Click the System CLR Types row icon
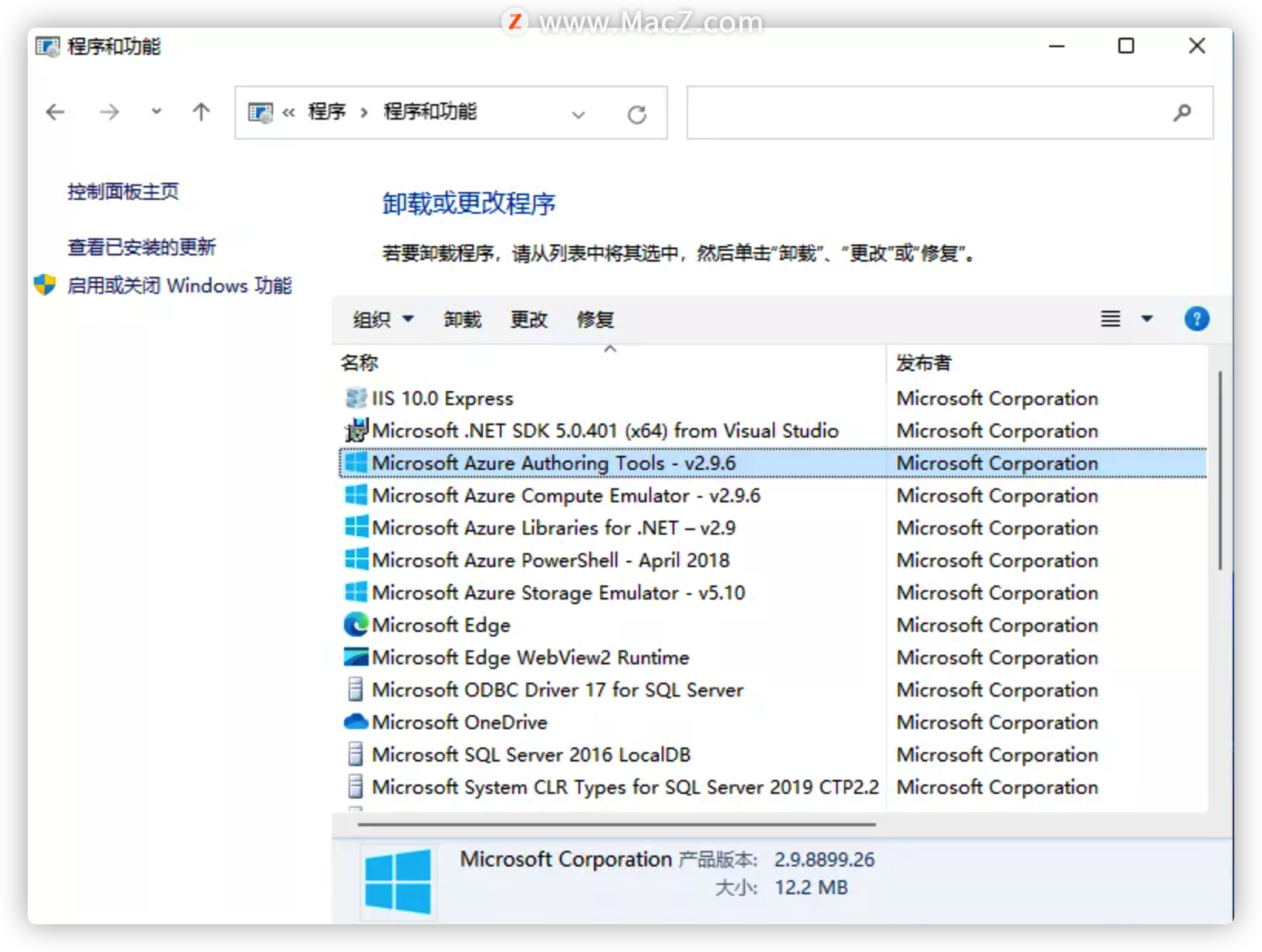The height and width of the screenshot is (952, 1262). tap(356, 787)
